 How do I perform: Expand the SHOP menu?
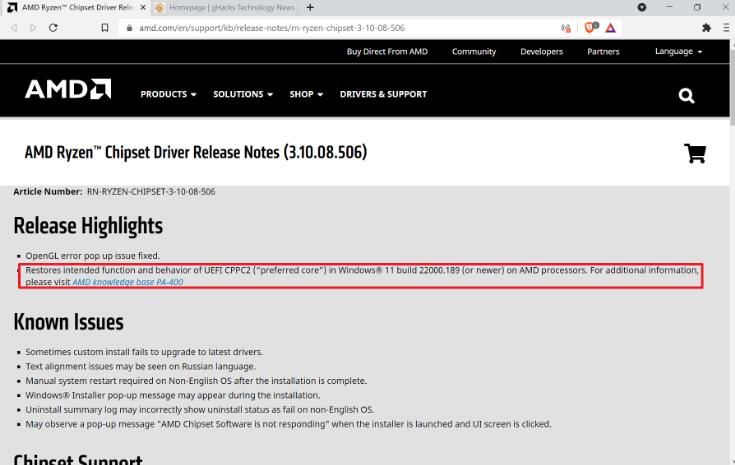point(306,94)
